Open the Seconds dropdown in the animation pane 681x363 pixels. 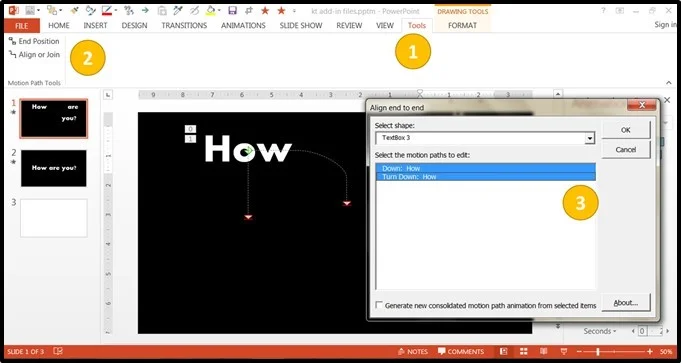click(600, 331)
